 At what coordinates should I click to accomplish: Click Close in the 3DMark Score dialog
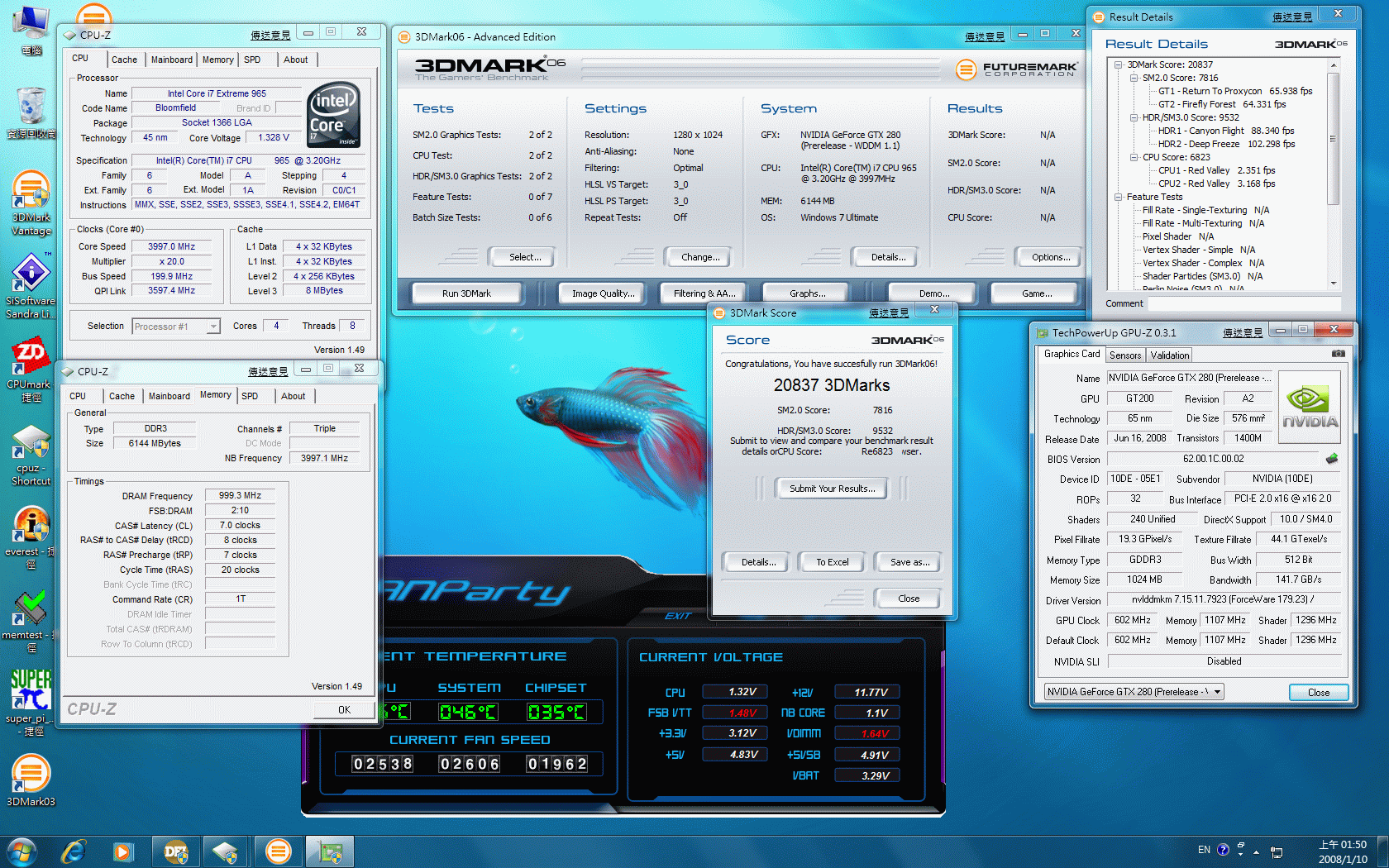point(908,599)
